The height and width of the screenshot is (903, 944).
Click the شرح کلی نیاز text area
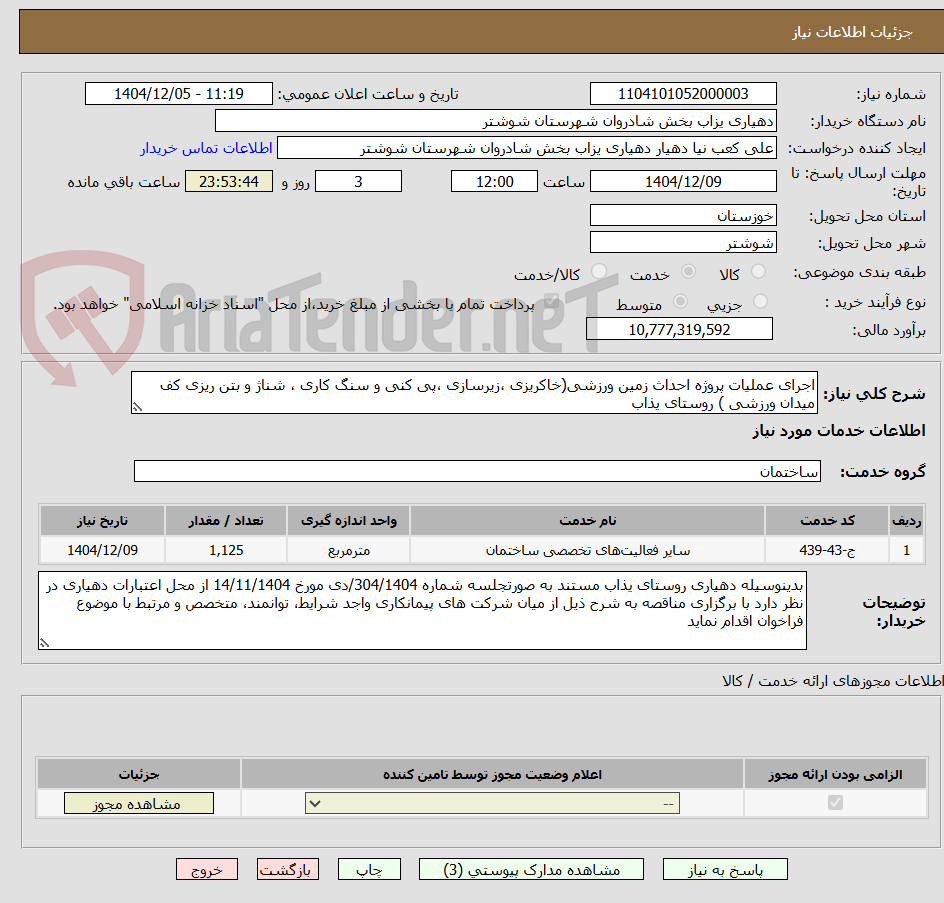click(x=474, y=393)
